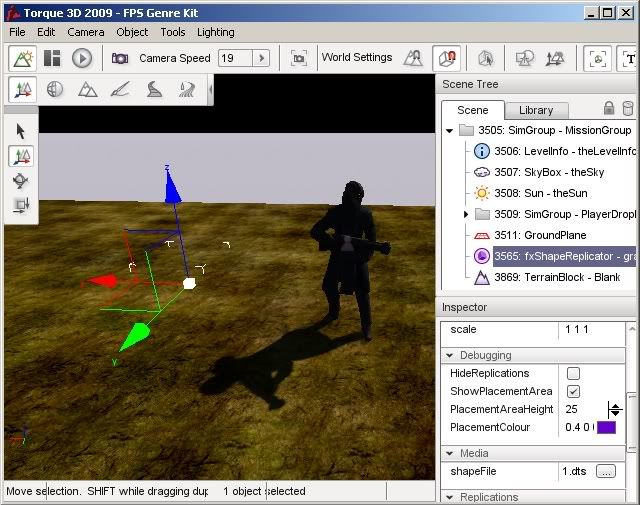The image size is (640, 505).
Task: Open the Lighting menu
Action: (215, 32)
